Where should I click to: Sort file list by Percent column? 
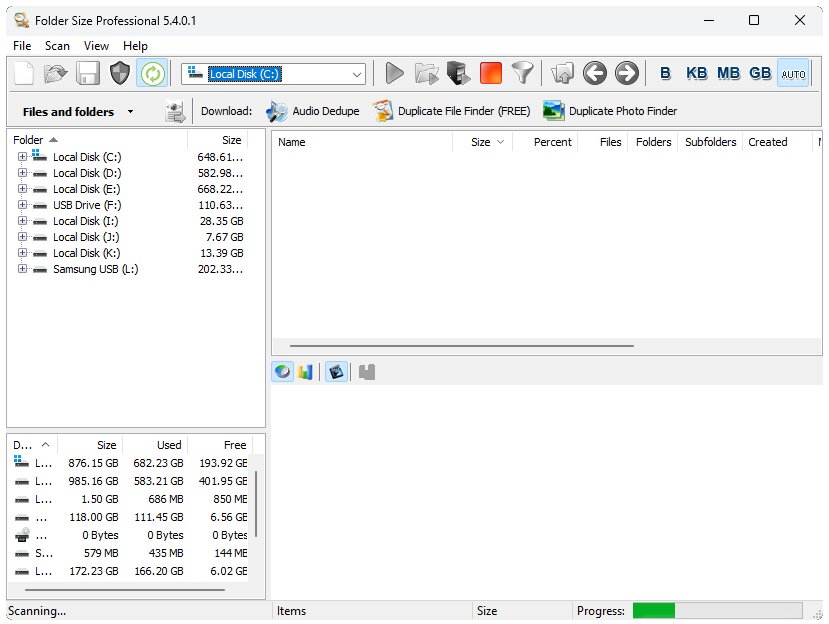point(546,142)
